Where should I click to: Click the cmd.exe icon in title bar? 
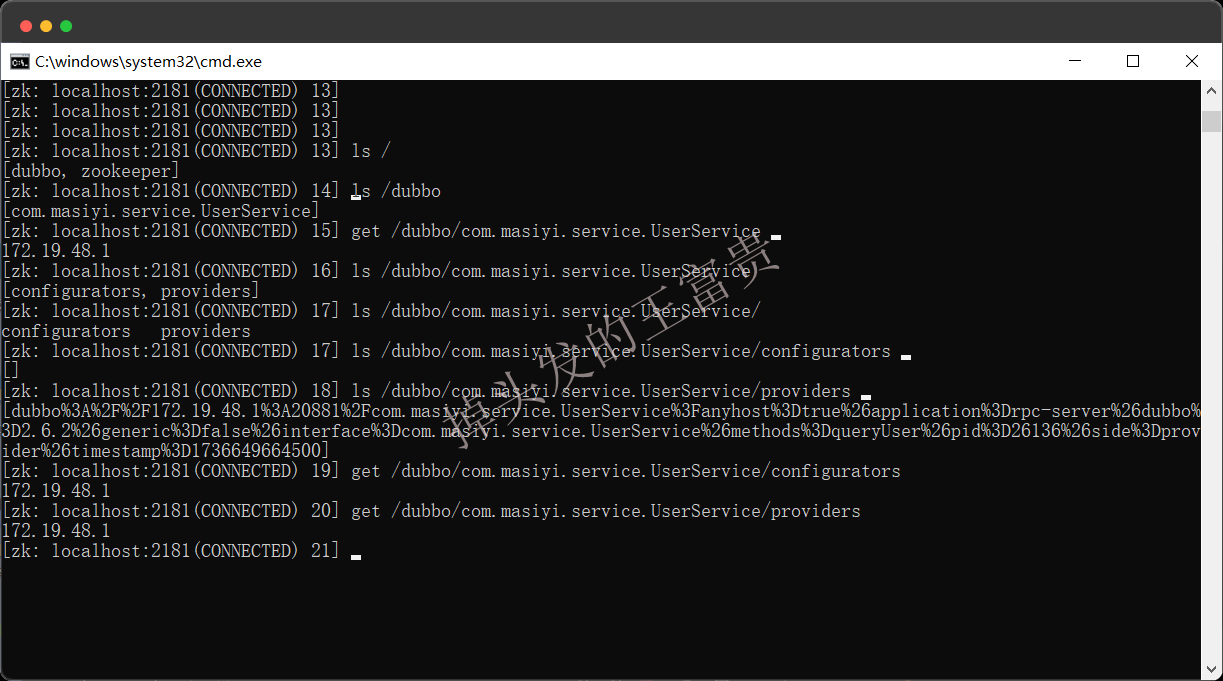(x=20, y=61)
